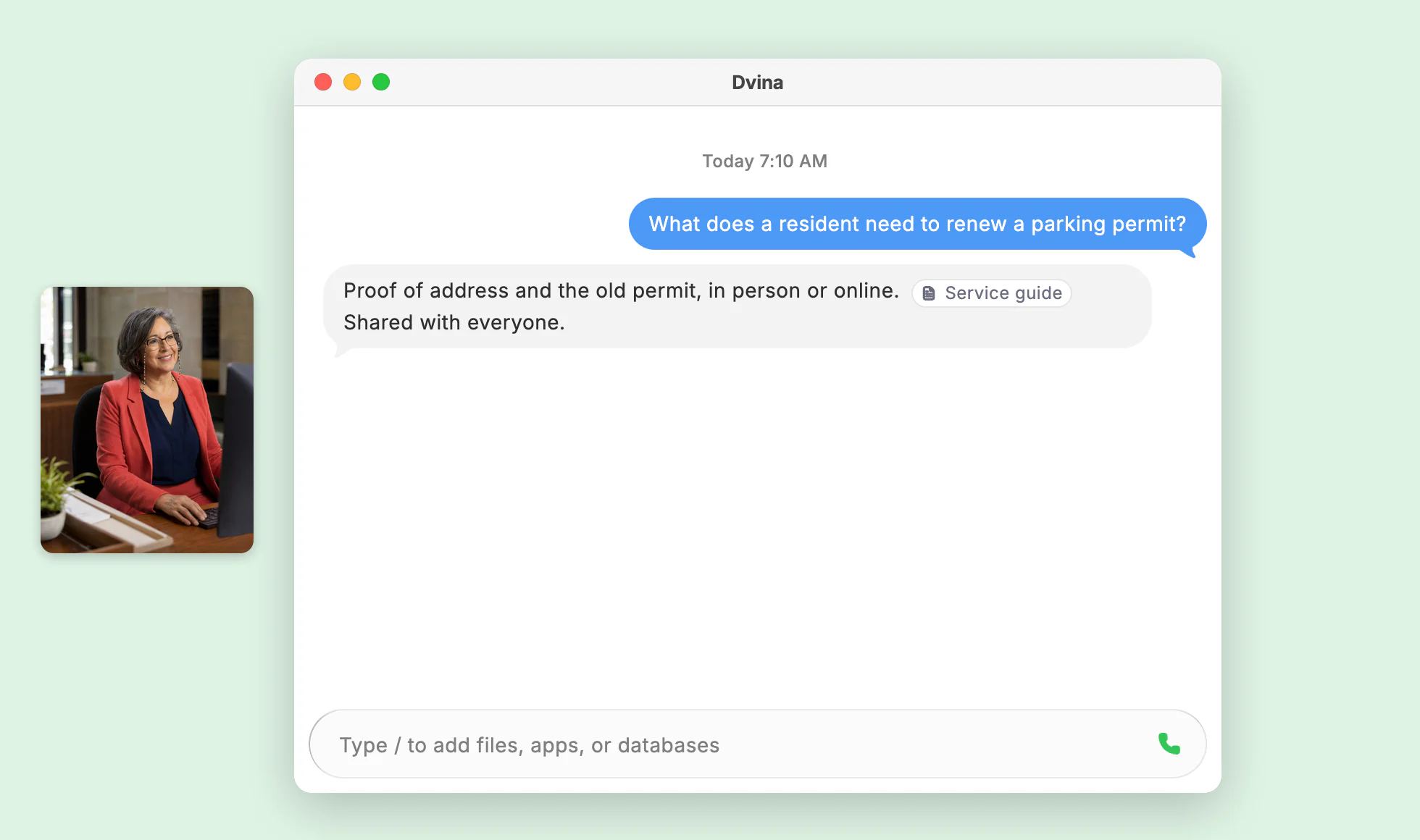The height and width of the screenshot is (840, 1420).
Task: Click the document icon in Service guide chip
Action: point(929,293)
